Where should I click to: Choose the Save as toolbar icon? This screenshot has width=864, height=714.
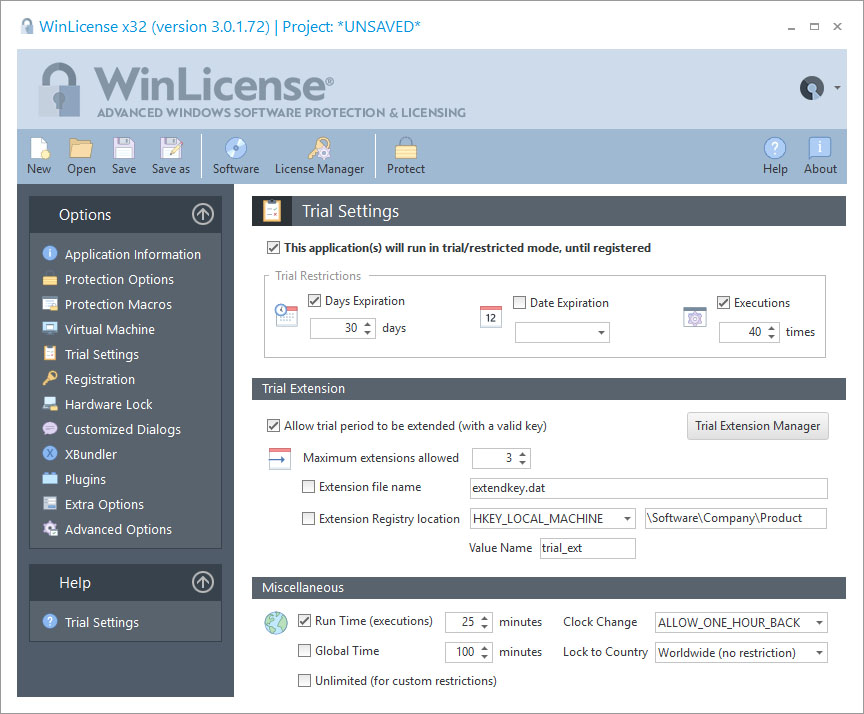click(171, 149)
